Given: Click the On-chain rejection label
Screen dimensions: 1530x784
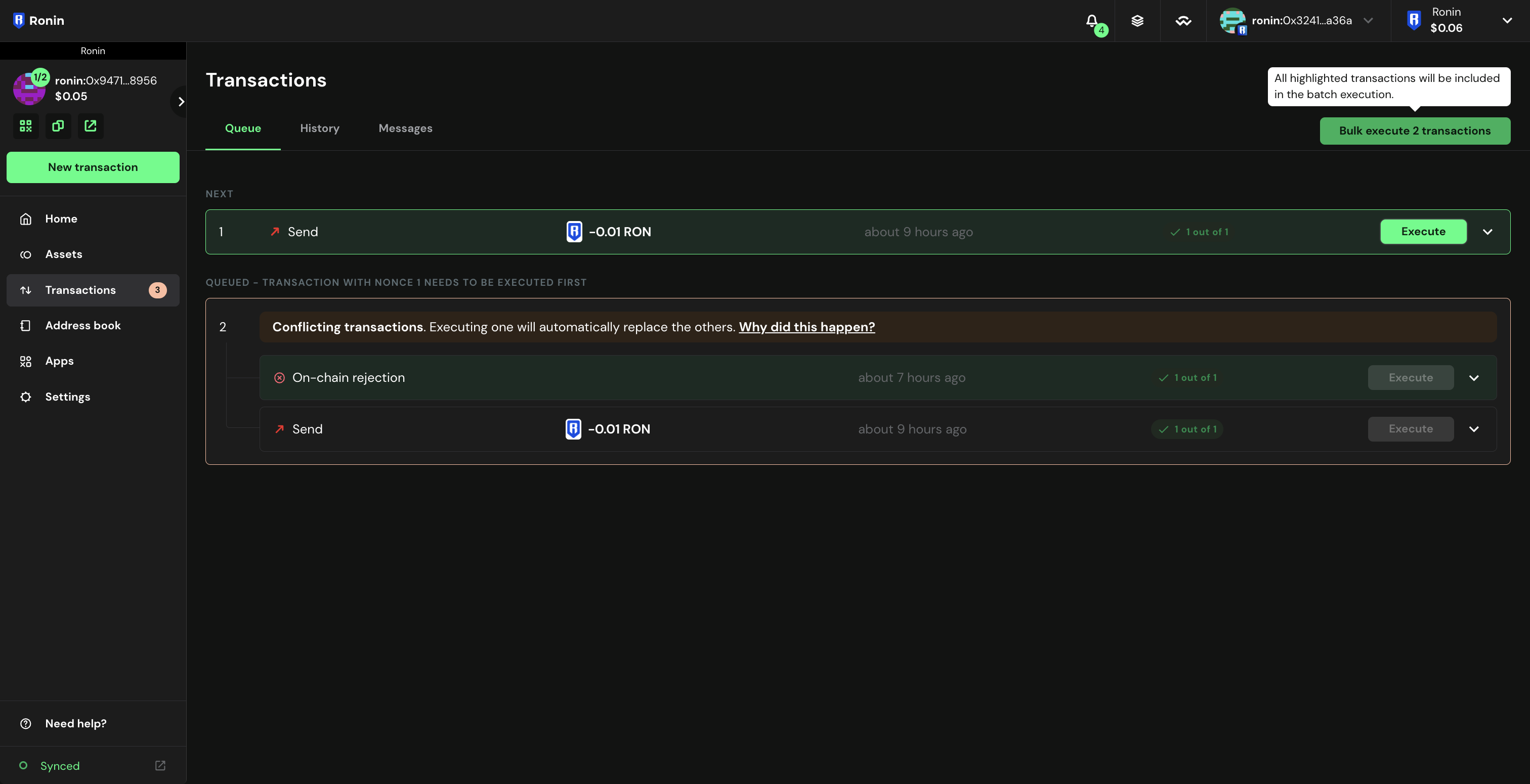Looking at the screenshot, I should [349, 378].
